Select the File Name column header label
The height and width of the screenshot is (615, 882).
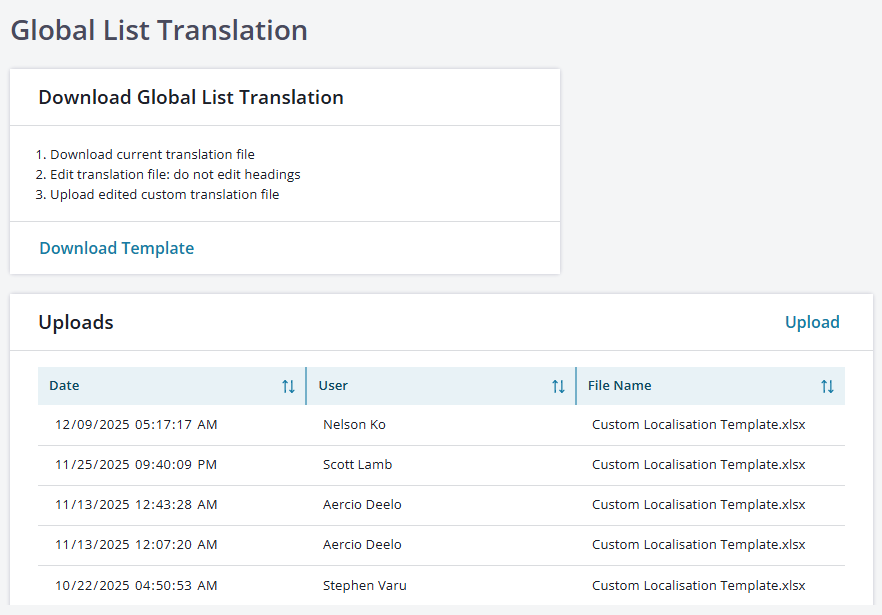pyautogui.click(x=619, y=386)
